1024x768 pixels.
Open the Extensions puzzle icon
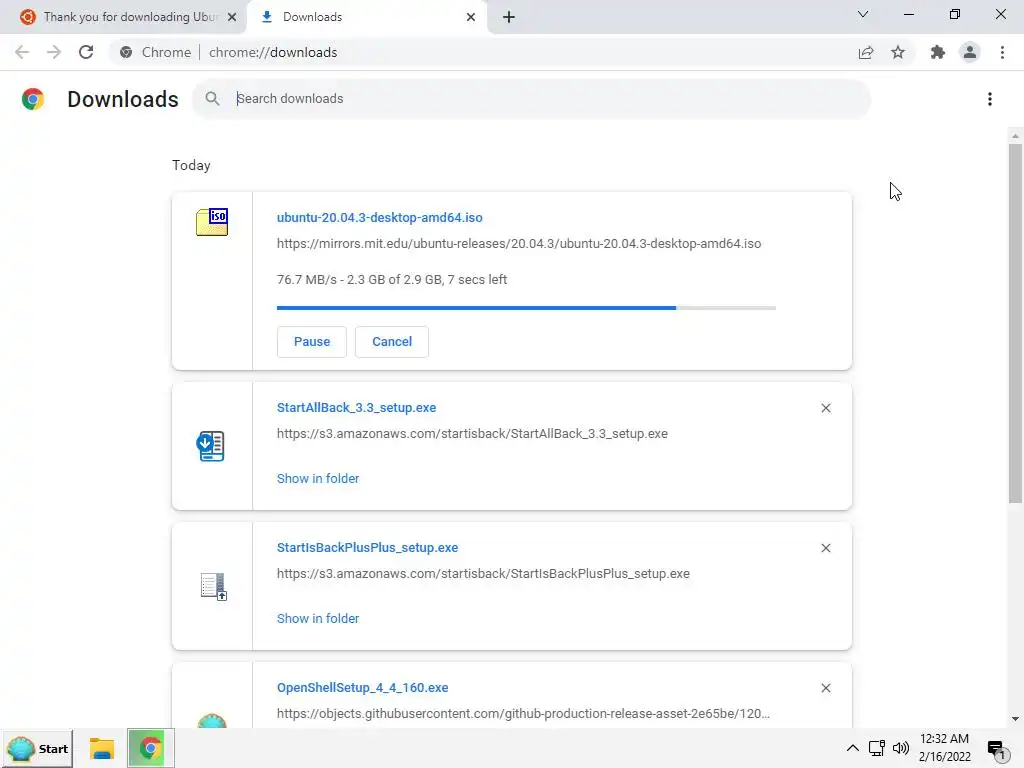[x=938, y=52]
